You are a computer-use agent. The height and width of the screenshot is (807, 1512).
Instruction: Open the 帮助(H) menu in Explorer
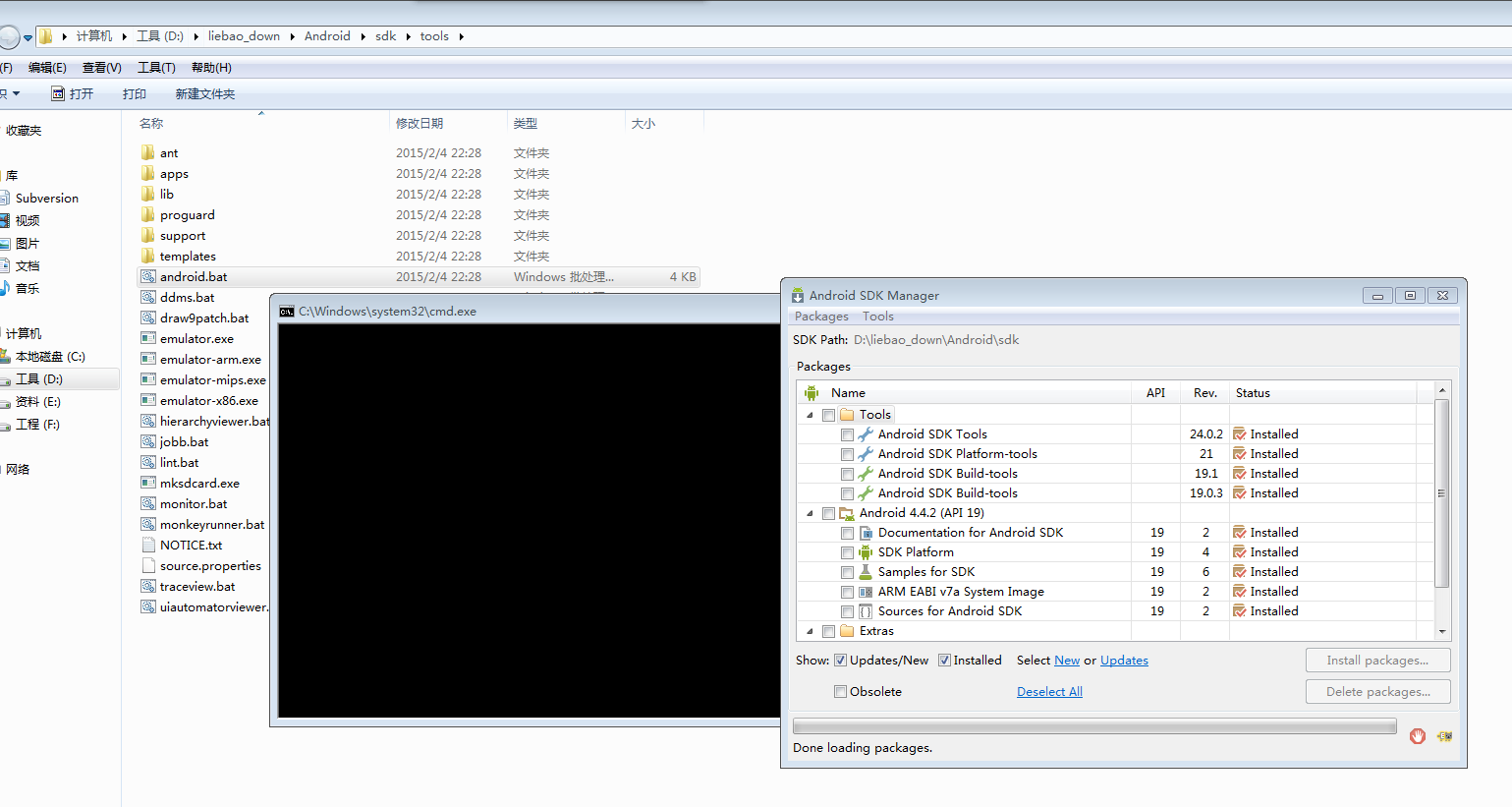211,68
